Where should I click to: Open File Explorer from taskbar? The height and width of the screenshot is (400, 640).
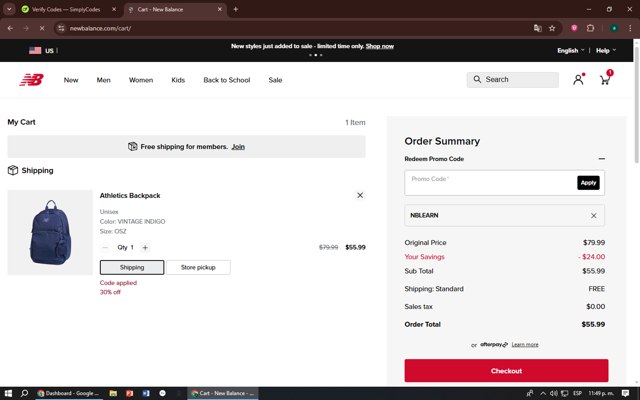(113, 393)
